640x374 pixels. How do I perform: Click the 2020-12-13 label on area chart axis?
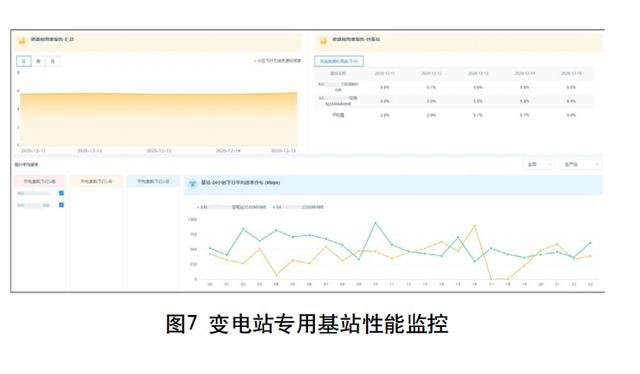pyautogui.click(x=159, y=151)
